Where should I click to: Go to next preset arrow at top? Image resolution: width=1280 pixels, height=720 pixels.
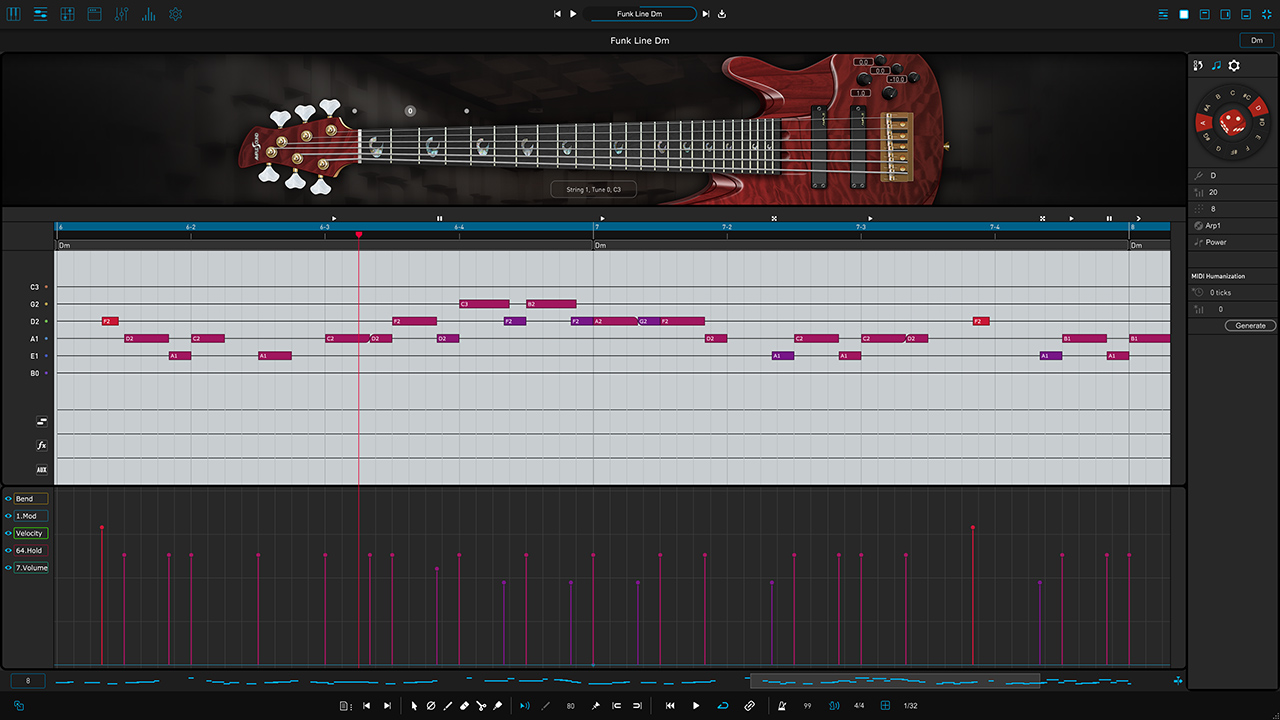[706, 14]
